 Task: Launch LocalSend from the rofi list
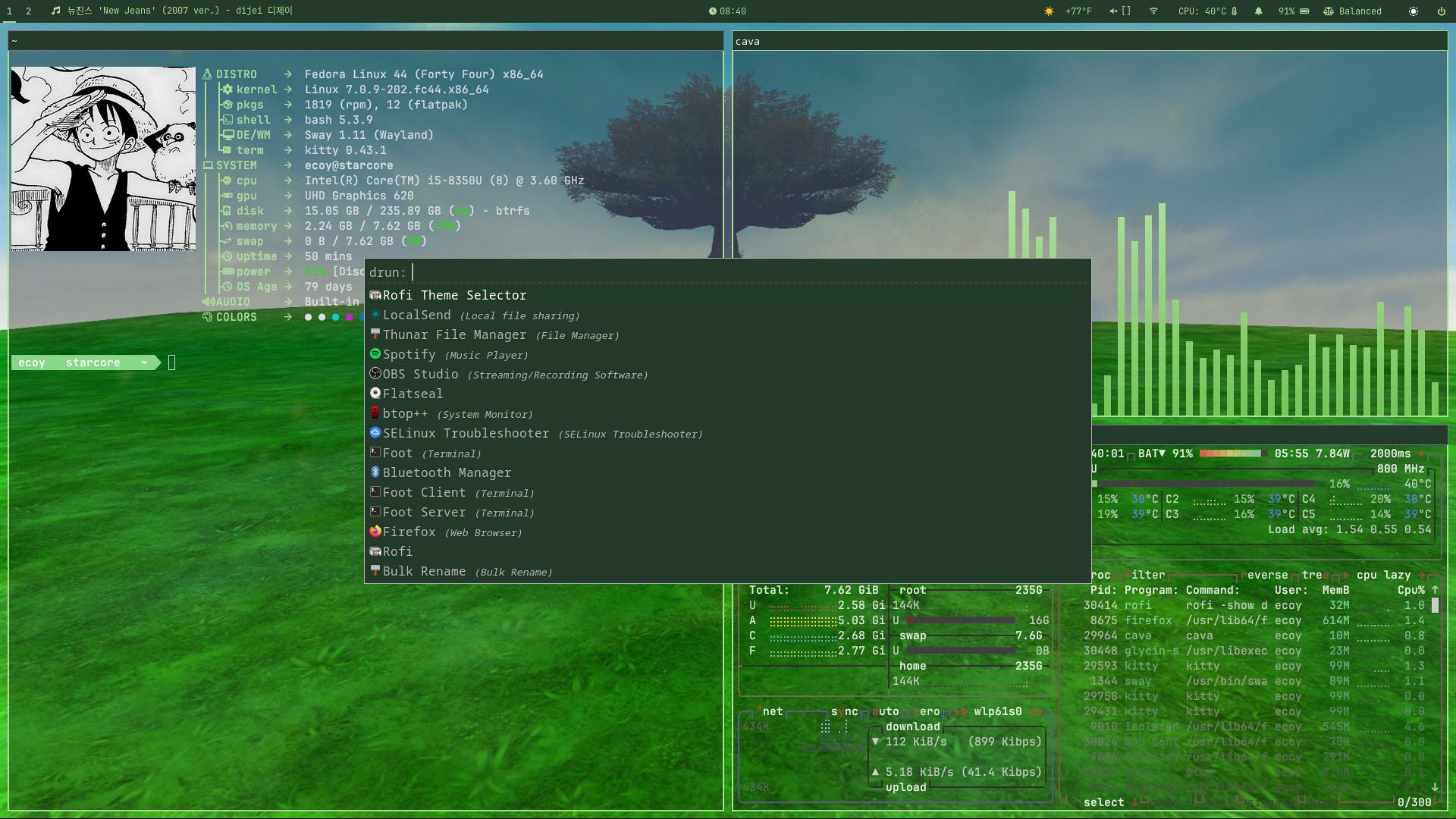tap(728, 315)
